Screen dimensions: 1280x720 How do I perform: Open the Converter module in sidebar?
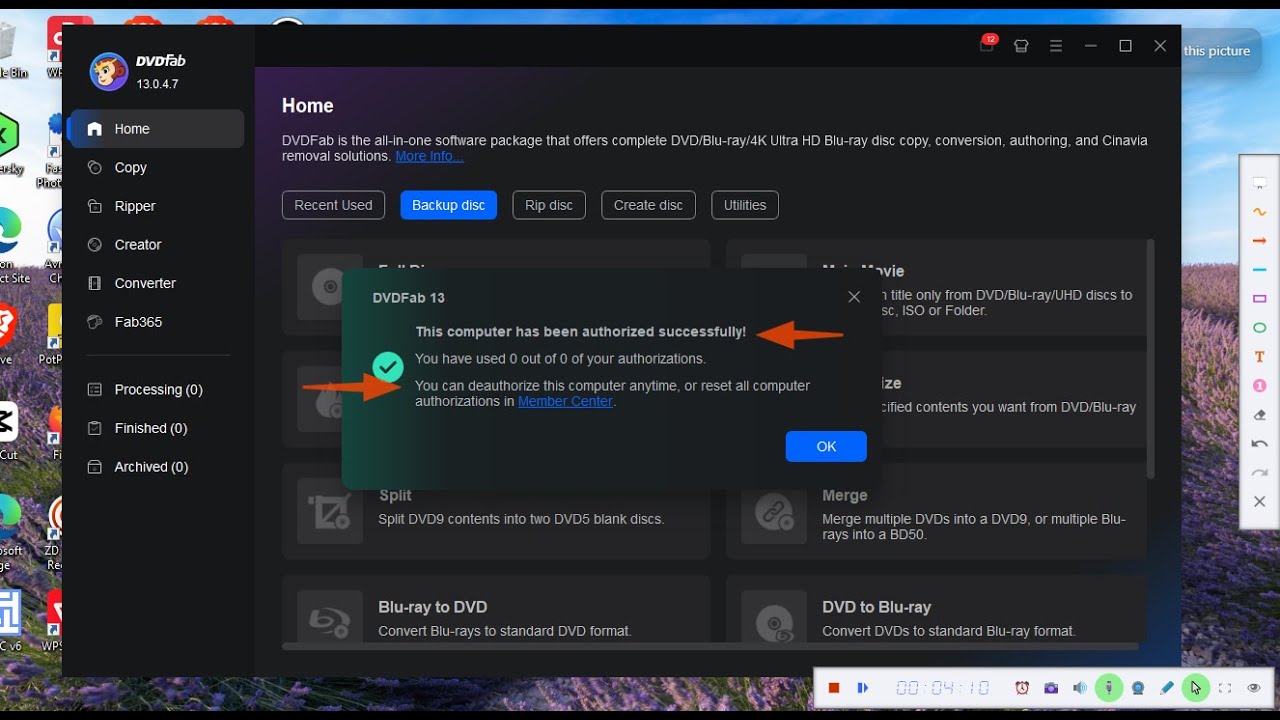pos(156,283)
